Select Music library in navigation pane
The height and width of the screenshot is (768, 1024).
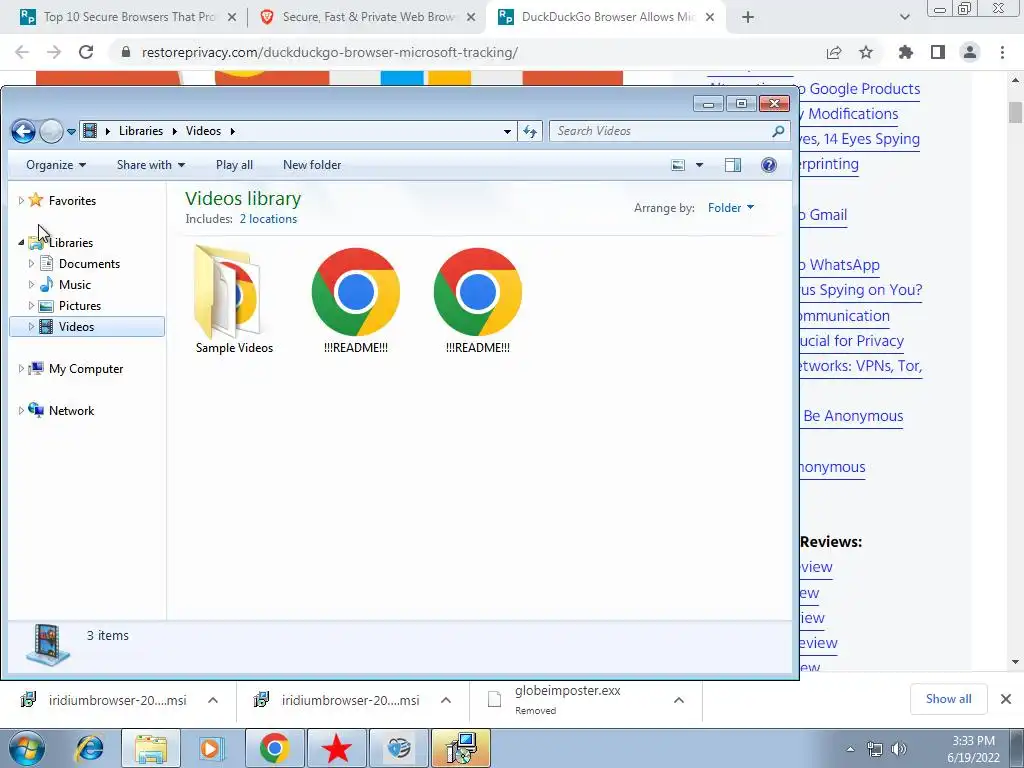(74, 285)
